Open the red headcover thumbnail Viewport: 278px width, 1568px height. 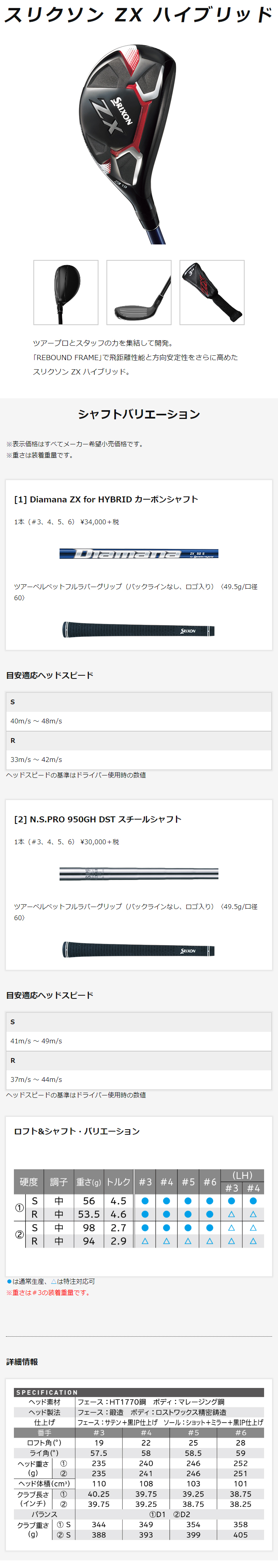pos(212,292)
